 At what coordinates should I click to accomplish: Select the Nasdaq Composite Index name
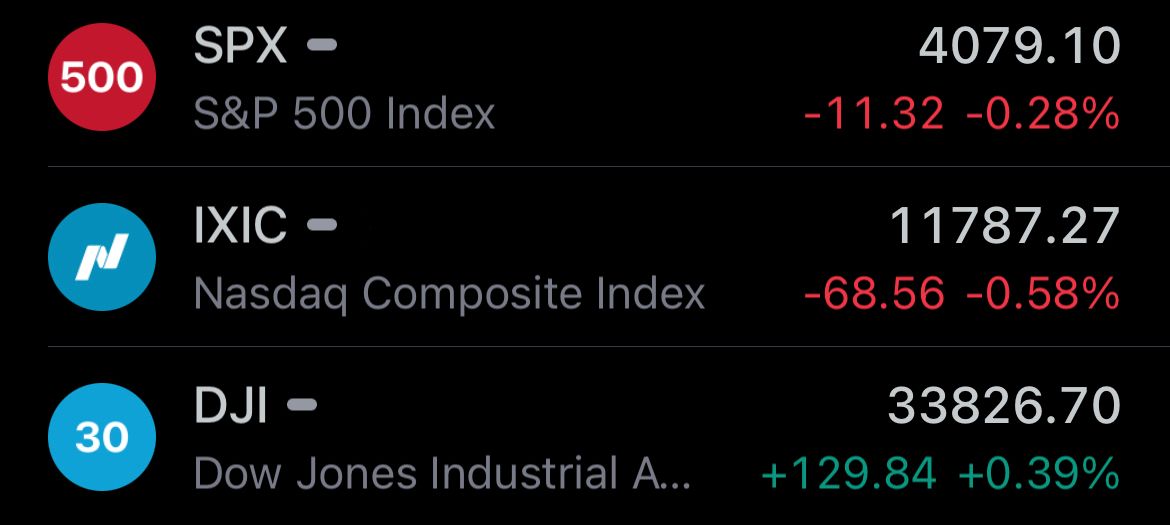click(x=449, y=295)
